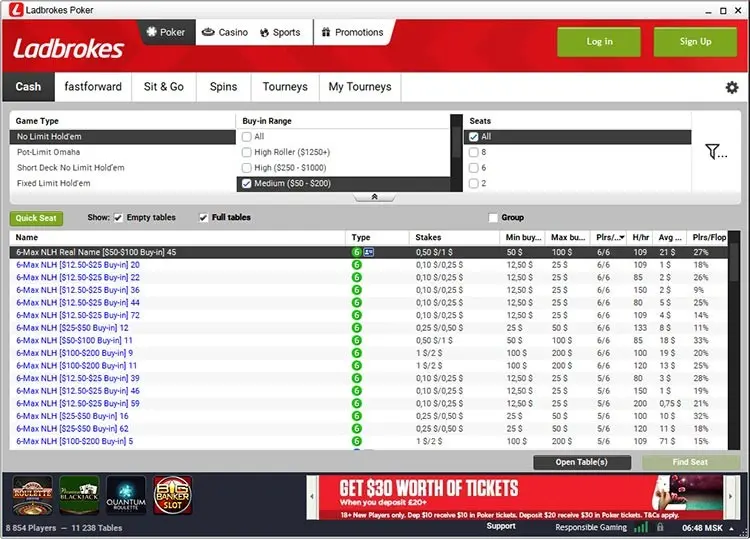The width and height of the screenshot is (750, 539).
Task: Check the High Roller buy-in filter
Action: (247, 152)
